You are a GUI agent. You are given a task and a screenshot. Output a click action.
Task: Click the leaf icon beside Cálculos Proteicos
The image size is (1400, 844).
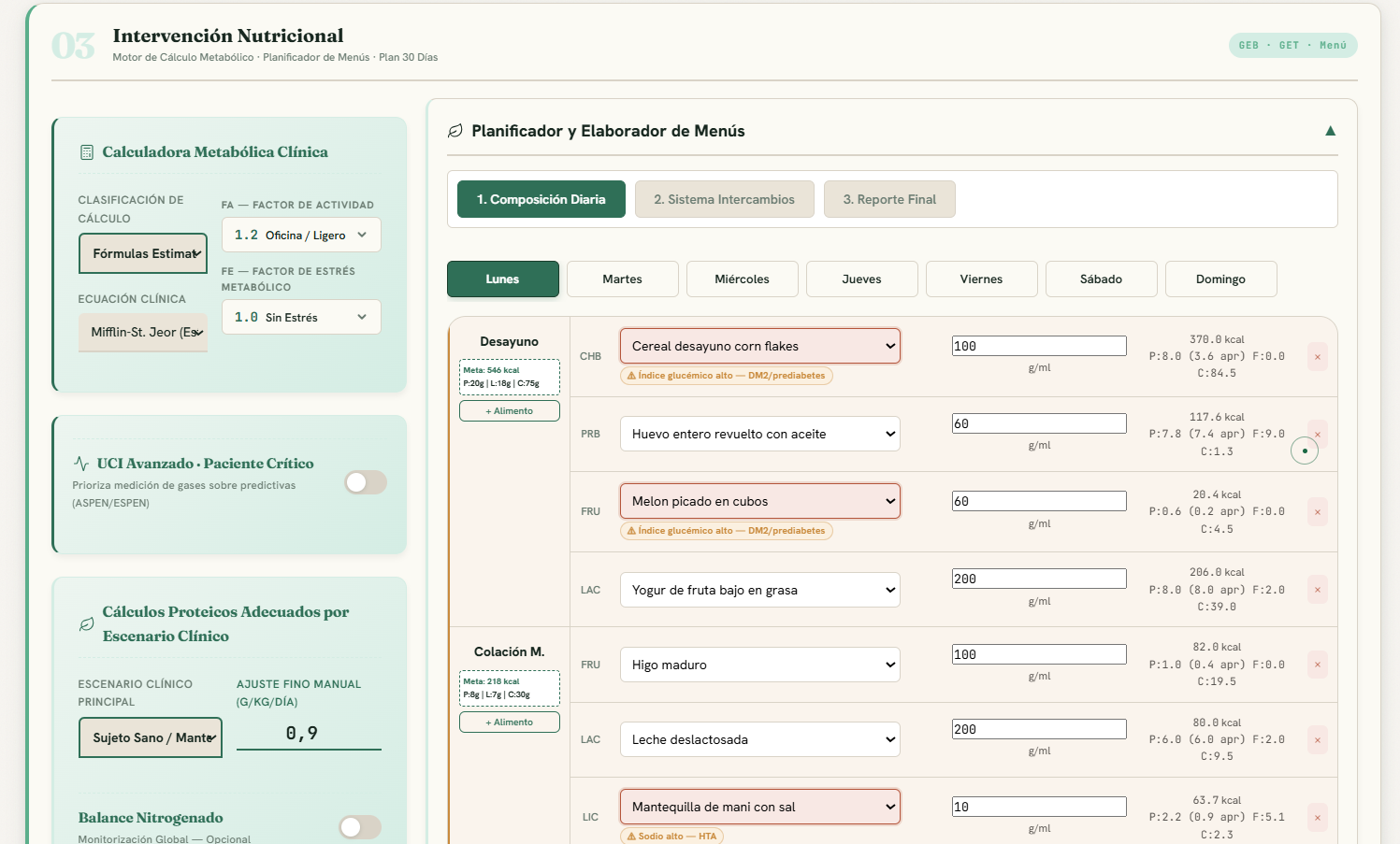click(87, 623)
